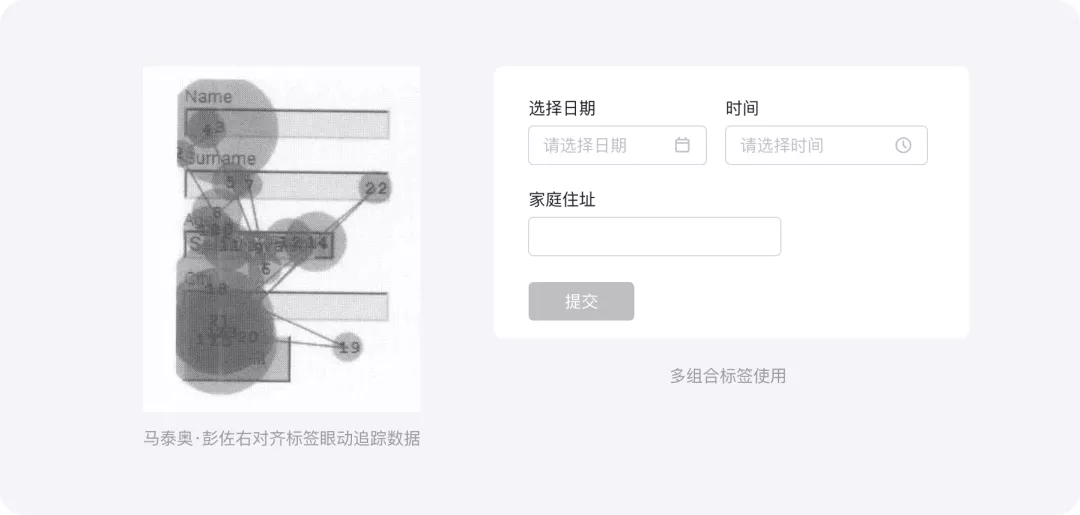Click the empty 家庭住址 address input
The height and width of the screenshot is (515, 1080).
[654, 236]
